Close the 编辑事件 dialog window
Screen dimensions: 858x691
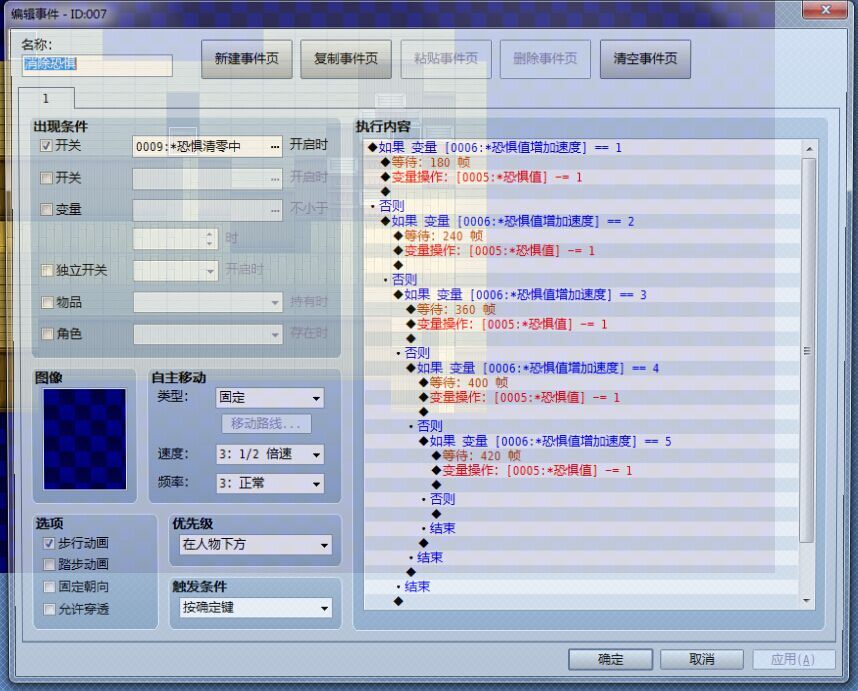pos(826,9)
